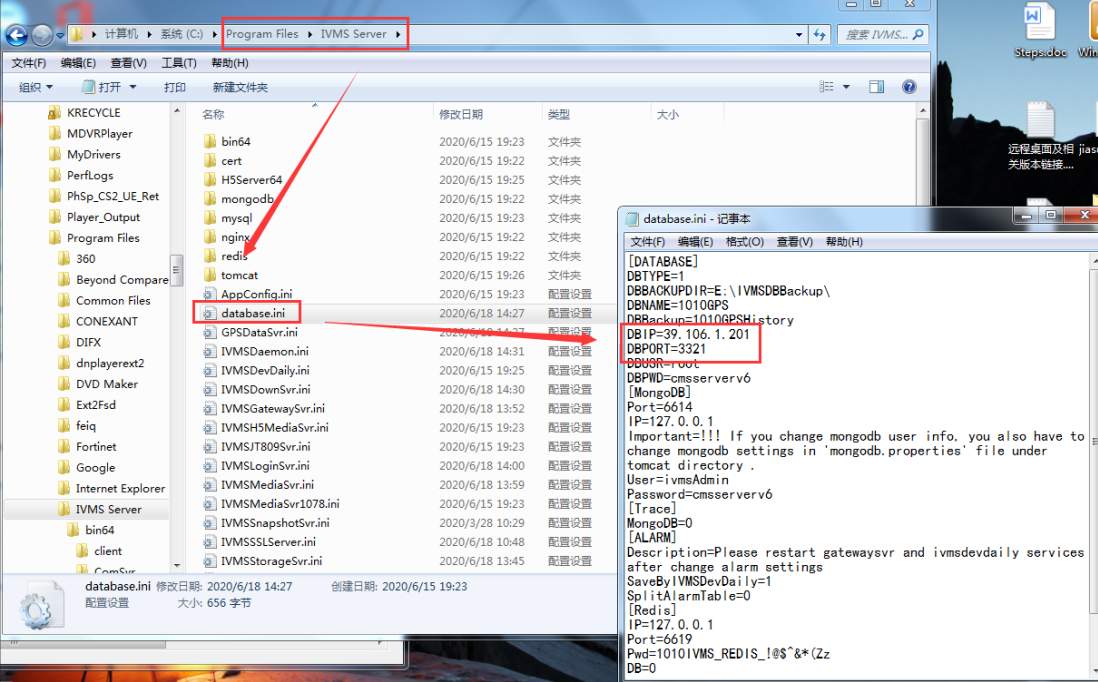Click the 计算机 breadcrumb segment
This screenshot has width=1098, height=682.
pyautogui.click(x=122, y=34)
